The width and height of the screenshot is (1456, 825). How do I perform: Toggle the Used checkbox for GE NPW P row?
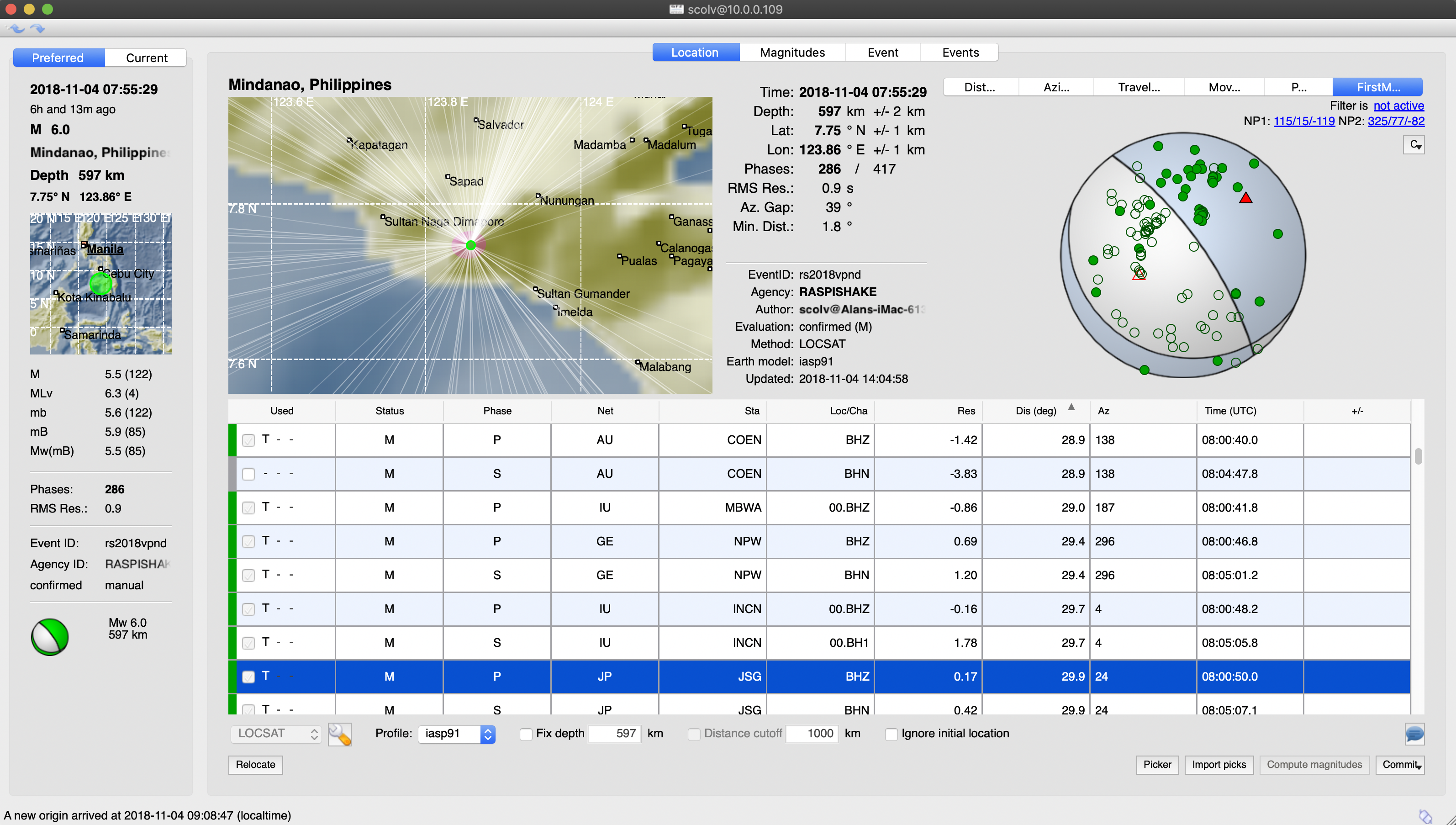tap(248, 542)
